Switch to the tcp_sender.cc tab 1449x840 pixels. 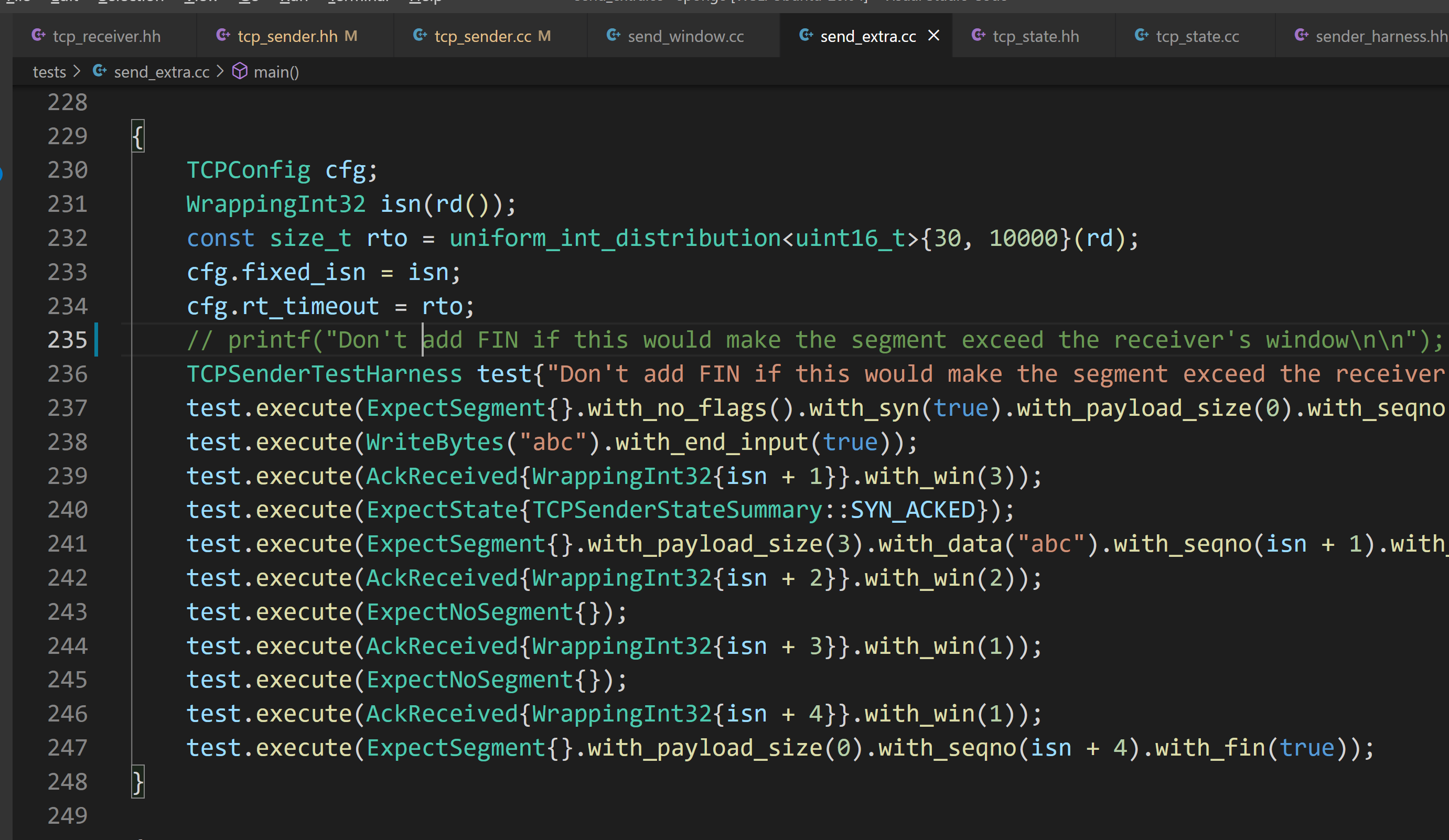tap(482, 36)
